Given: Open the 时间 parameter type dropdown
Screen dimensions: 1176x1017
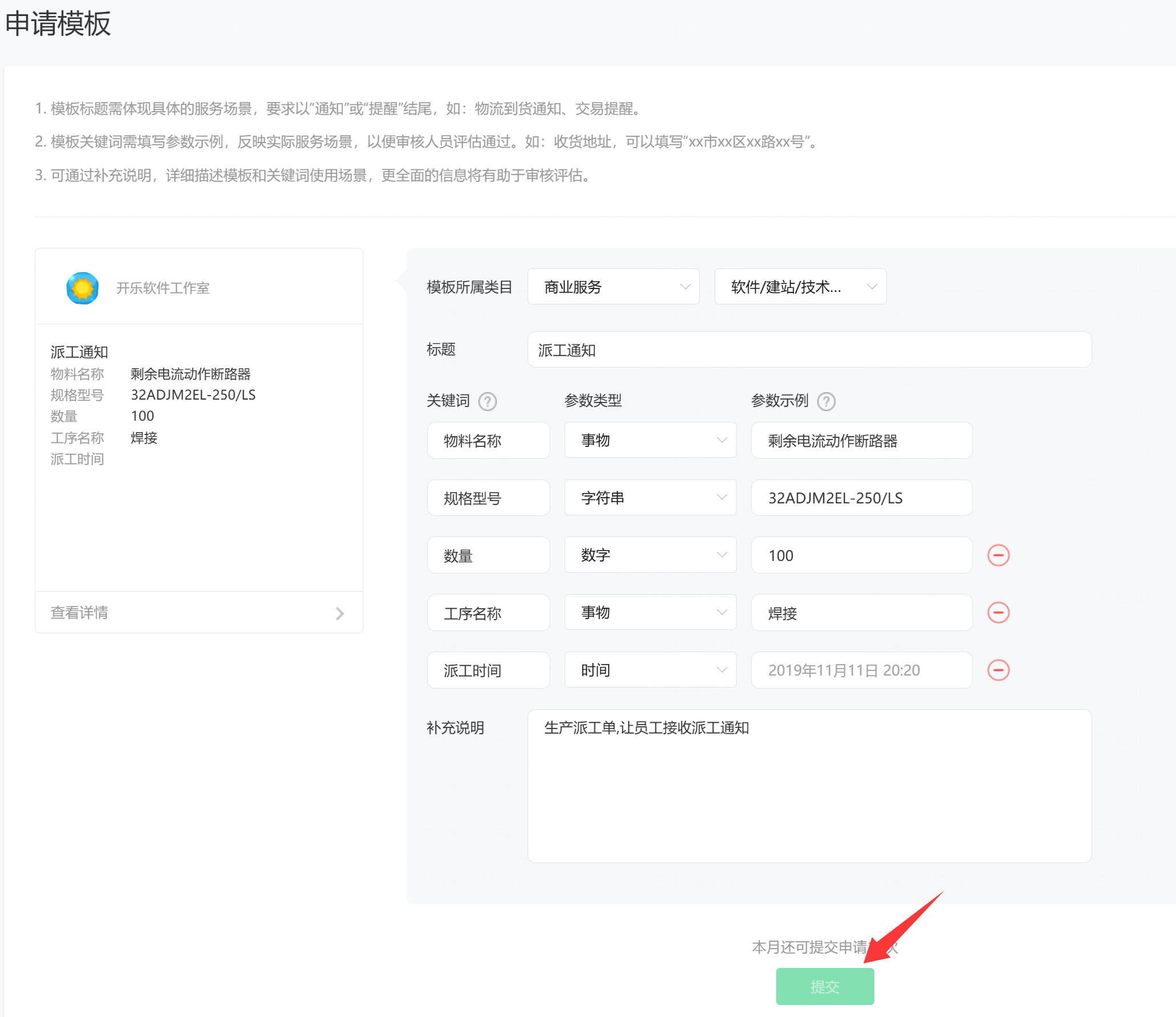Looking at the screenshot, I should (x=650, y=670).
